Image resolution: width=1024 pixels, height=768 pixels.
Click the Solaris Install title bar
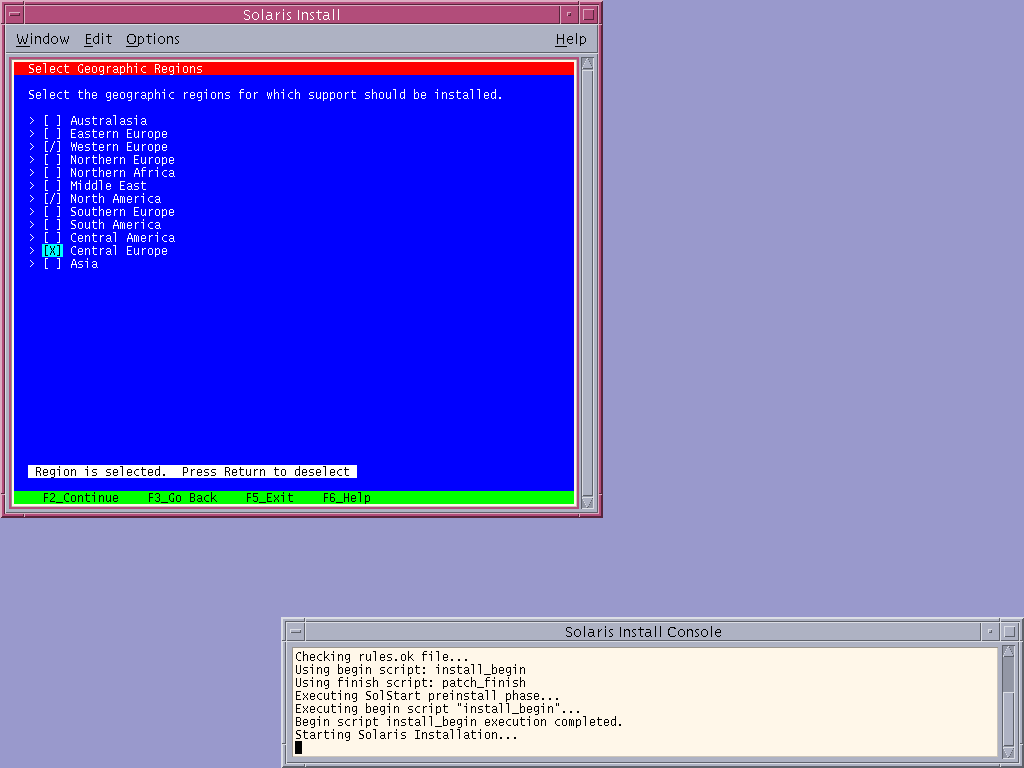click(x=292, y=14)
